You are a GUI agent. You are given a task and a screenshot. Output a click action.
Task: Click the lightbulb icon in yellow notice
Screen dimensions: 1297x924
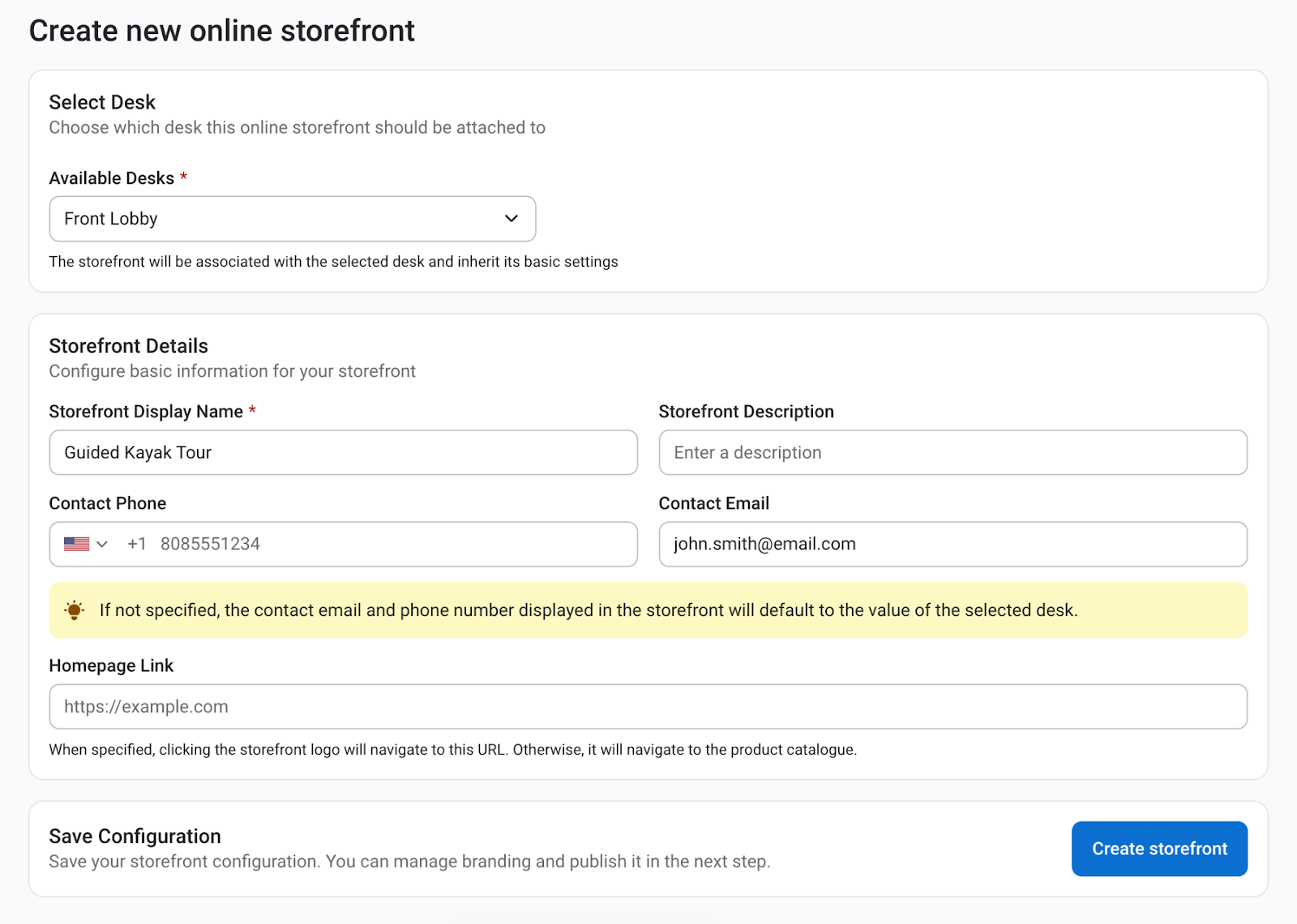tap(74, 610)
